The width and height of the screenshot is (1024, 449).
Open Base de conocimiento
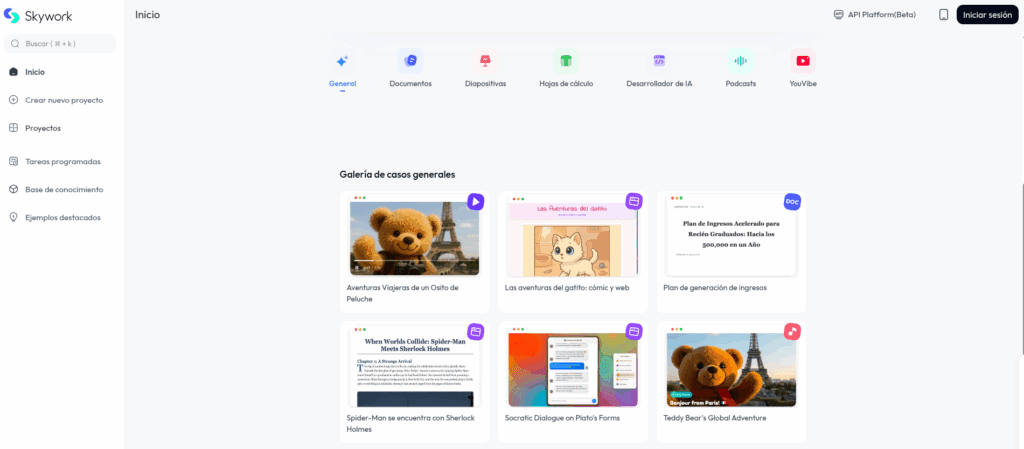[63, 189]
